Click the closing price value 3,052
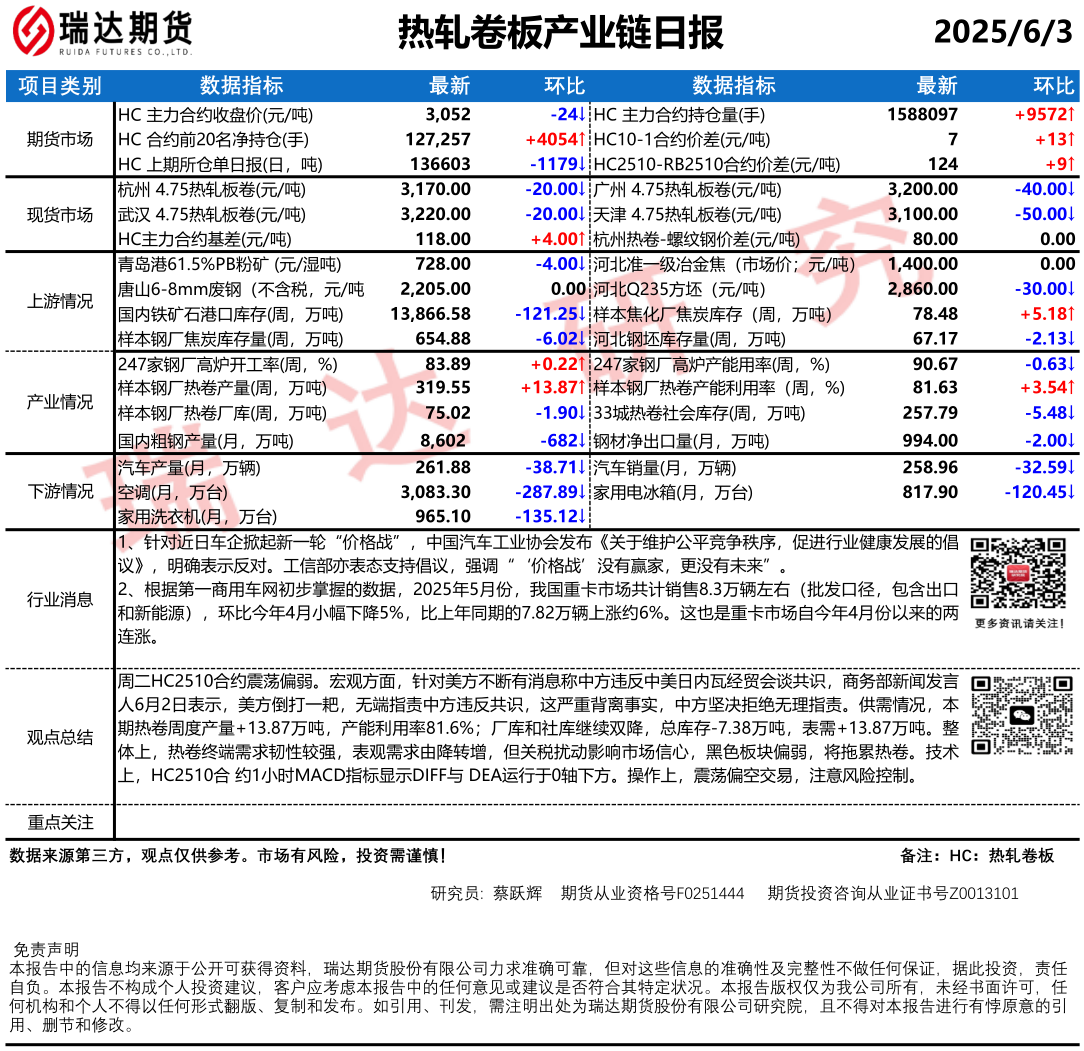Screen dimensions: 1084x1051 coord(448,115)
